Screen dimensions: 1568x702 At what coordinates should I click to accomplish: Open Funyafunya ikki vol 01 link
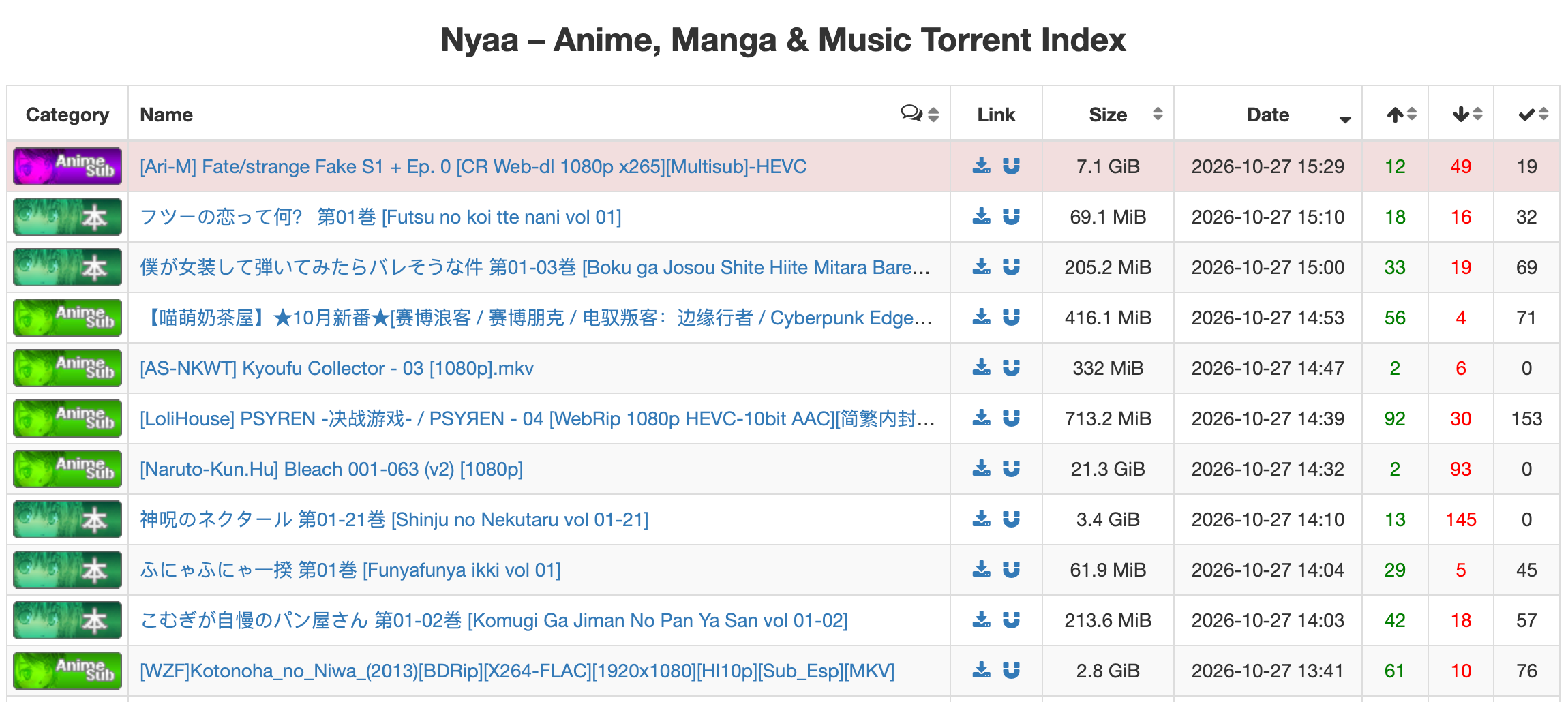pyautogui.click(x=350, y=570)
